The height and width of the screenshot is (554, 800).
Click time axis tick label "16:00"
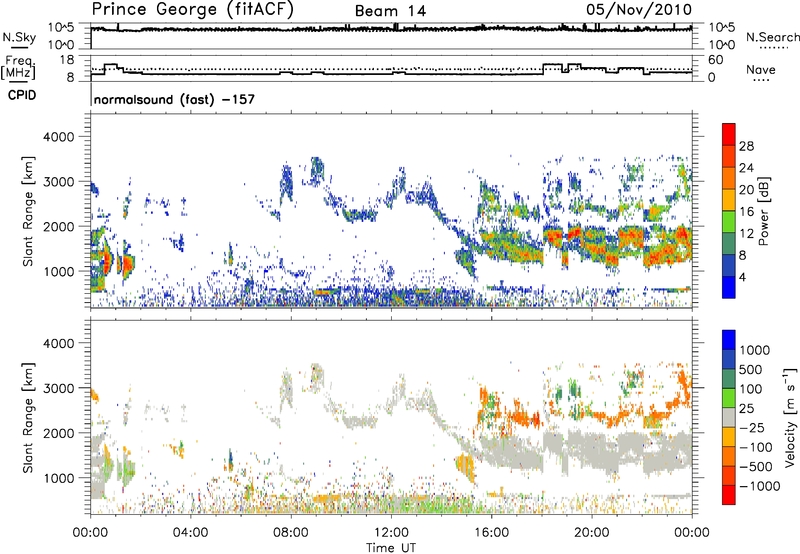(491, 533)
